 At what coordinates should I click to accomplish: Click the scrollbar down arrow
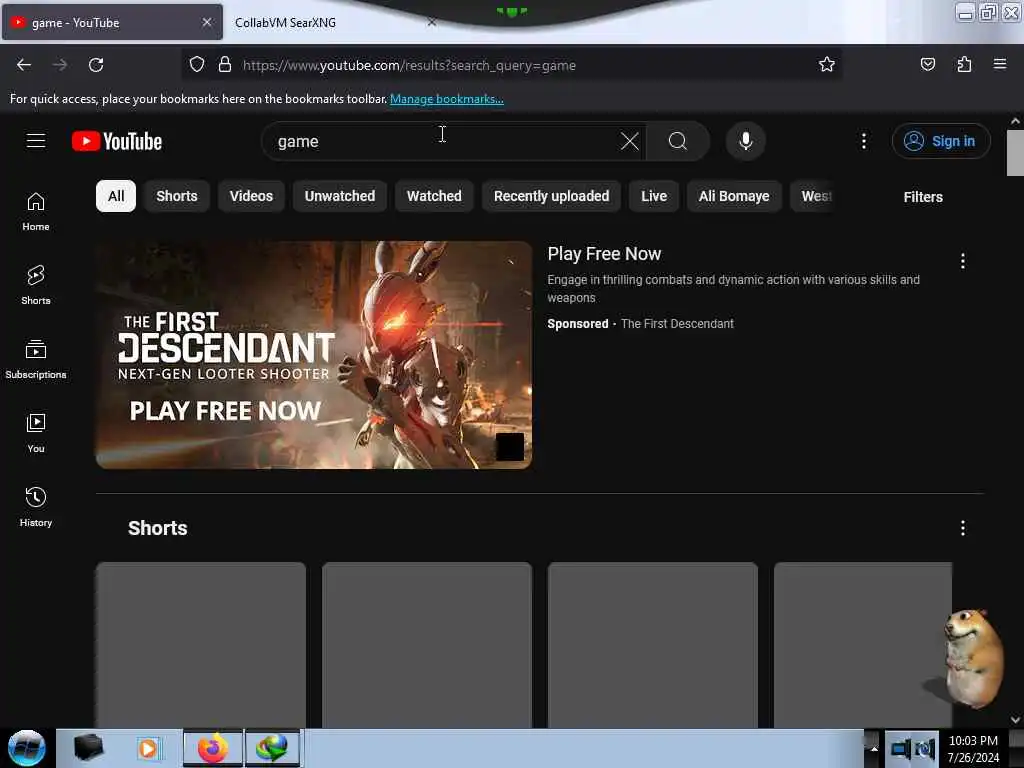point(1015,719)
